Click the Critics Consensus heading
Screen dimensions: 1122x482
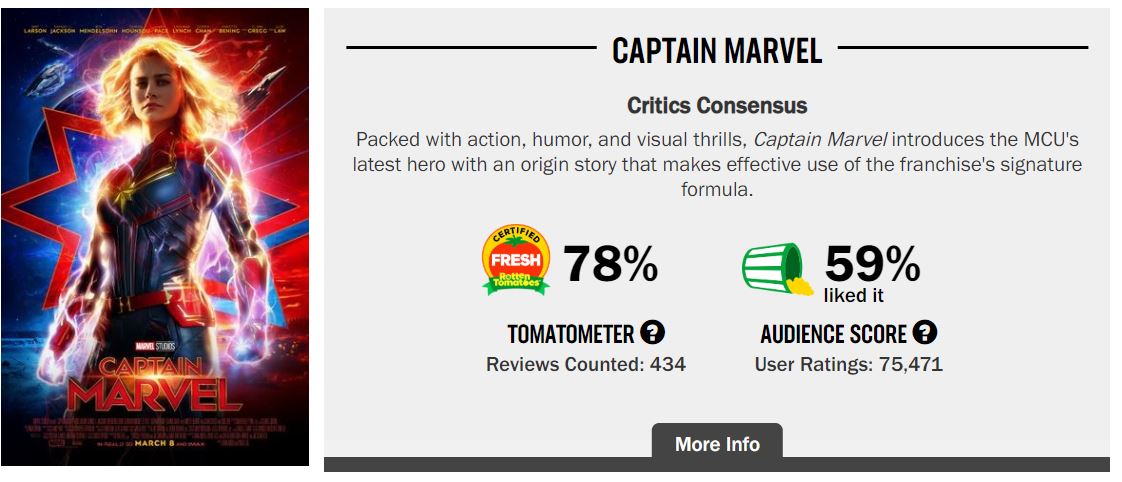pos(717,105)
